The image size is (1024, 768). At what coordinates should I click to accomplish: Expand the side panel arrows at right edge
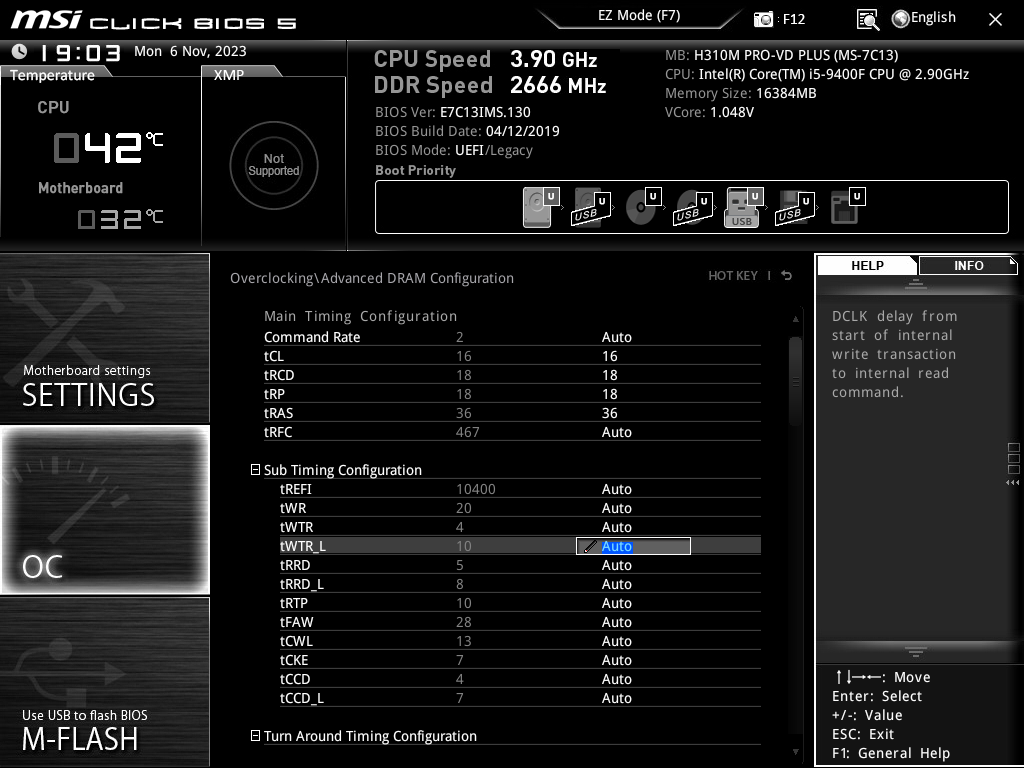pos(1013,483)
